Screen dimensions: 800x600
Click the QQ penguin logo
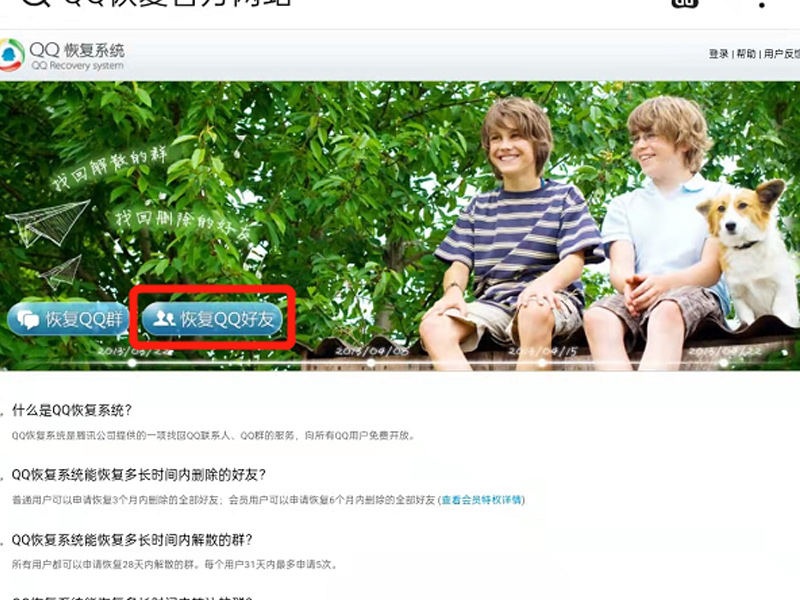pos(12,56)
